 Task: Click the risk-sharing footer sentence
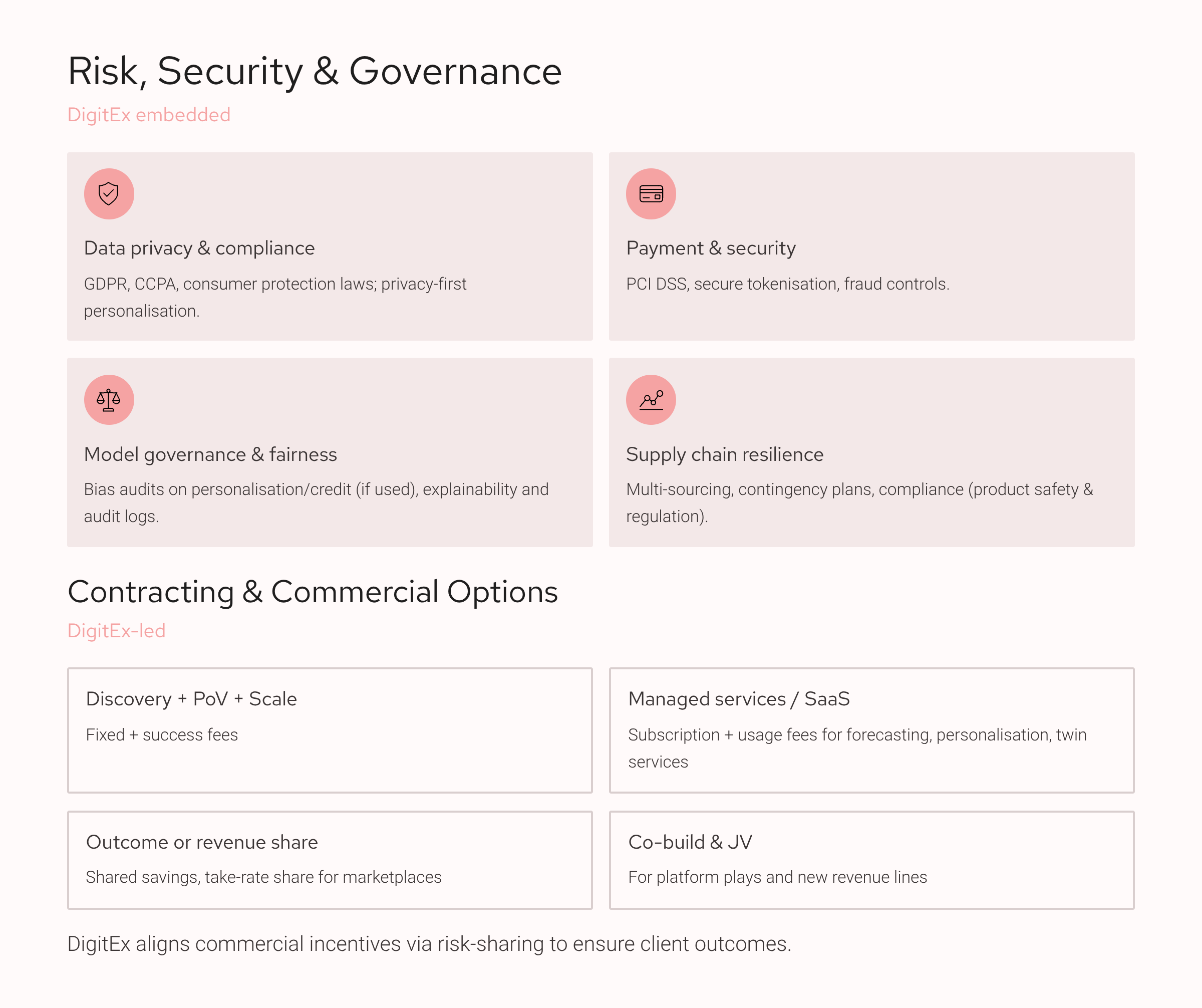pyautogui.click(x=429, y=944)
